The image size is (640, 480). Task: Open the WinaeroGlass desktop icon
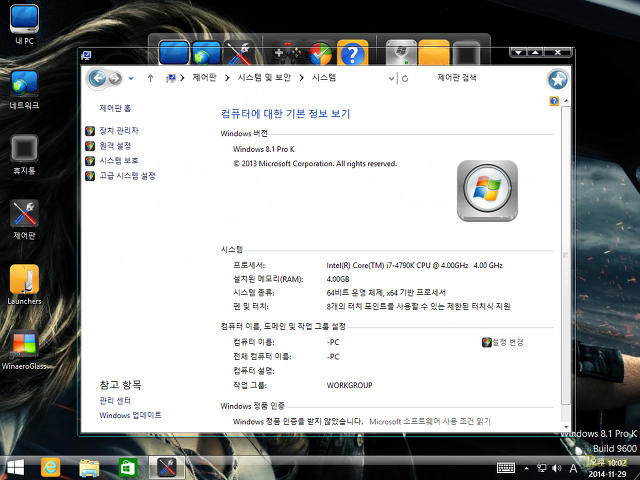[24, 350]
